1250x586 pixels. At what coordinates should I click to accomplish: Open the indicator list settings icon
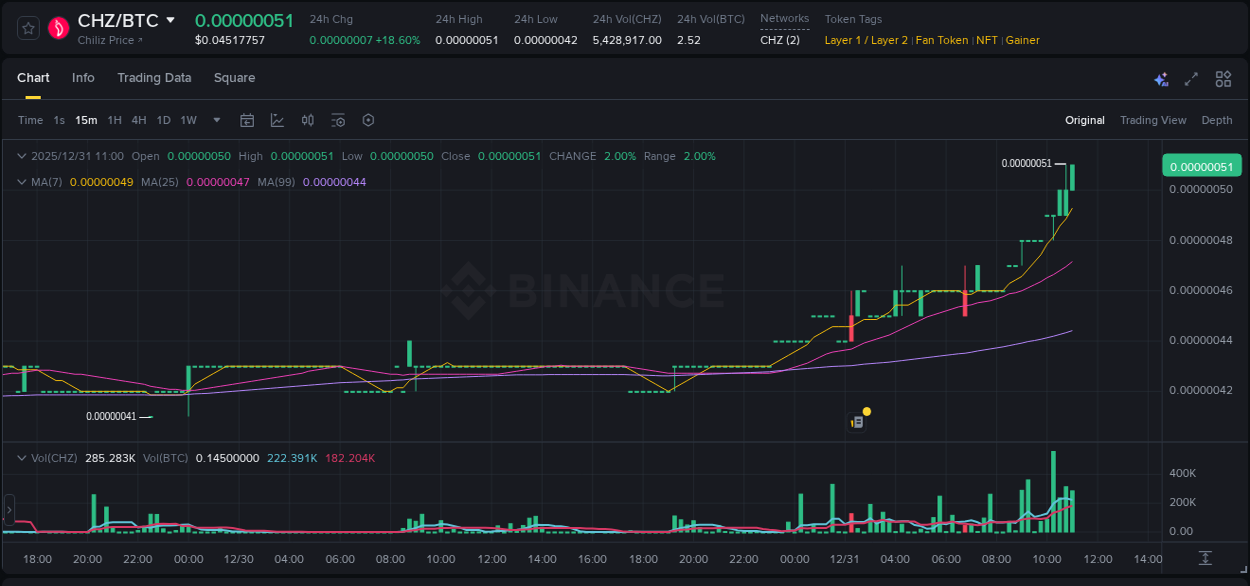coord(338,120)
